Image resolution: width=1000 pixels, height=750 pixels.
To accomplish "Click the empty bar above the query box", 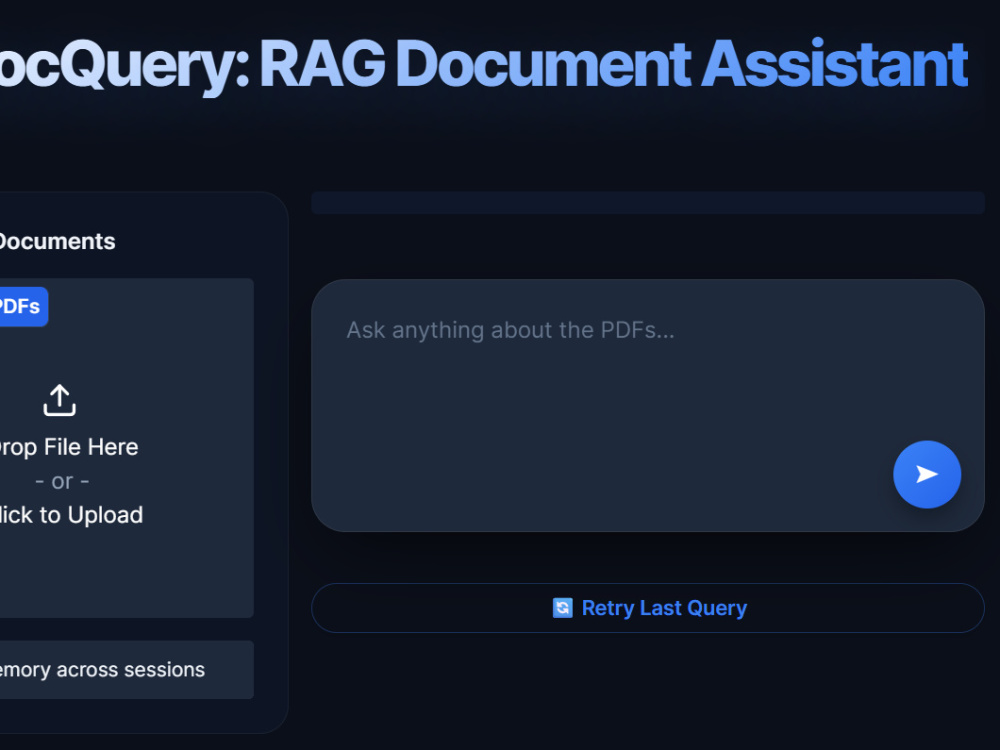I will (648, 203).
